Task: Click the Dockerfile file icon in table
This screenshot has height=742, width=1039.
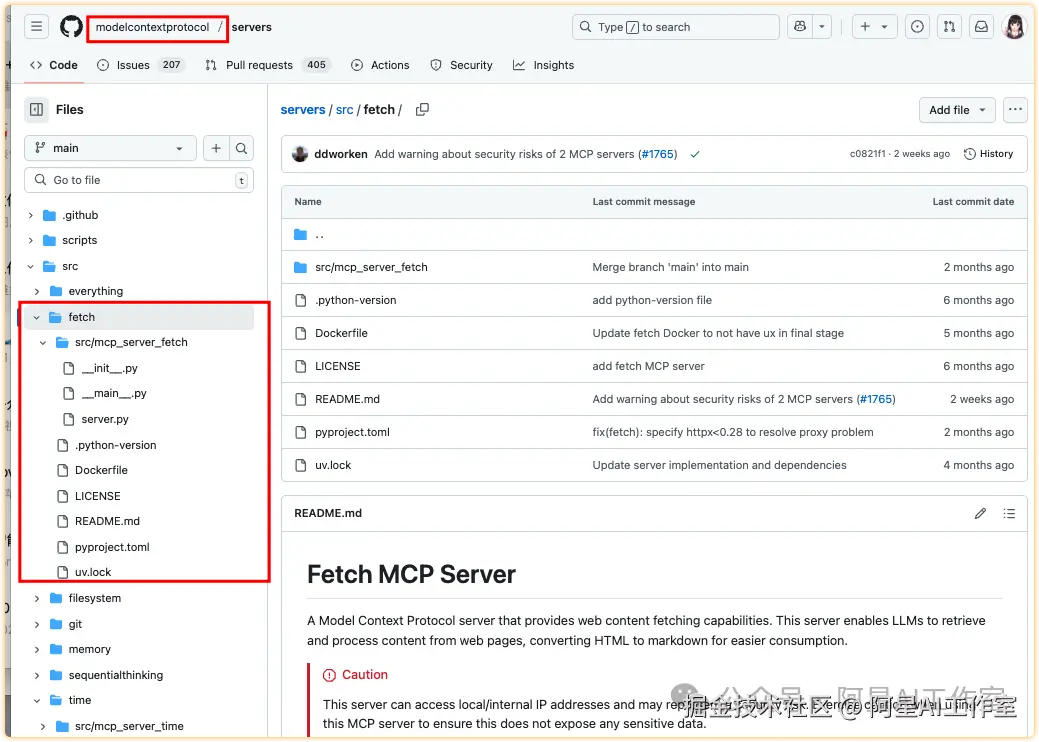Action: pyautogui.click(x=301, y=333)
